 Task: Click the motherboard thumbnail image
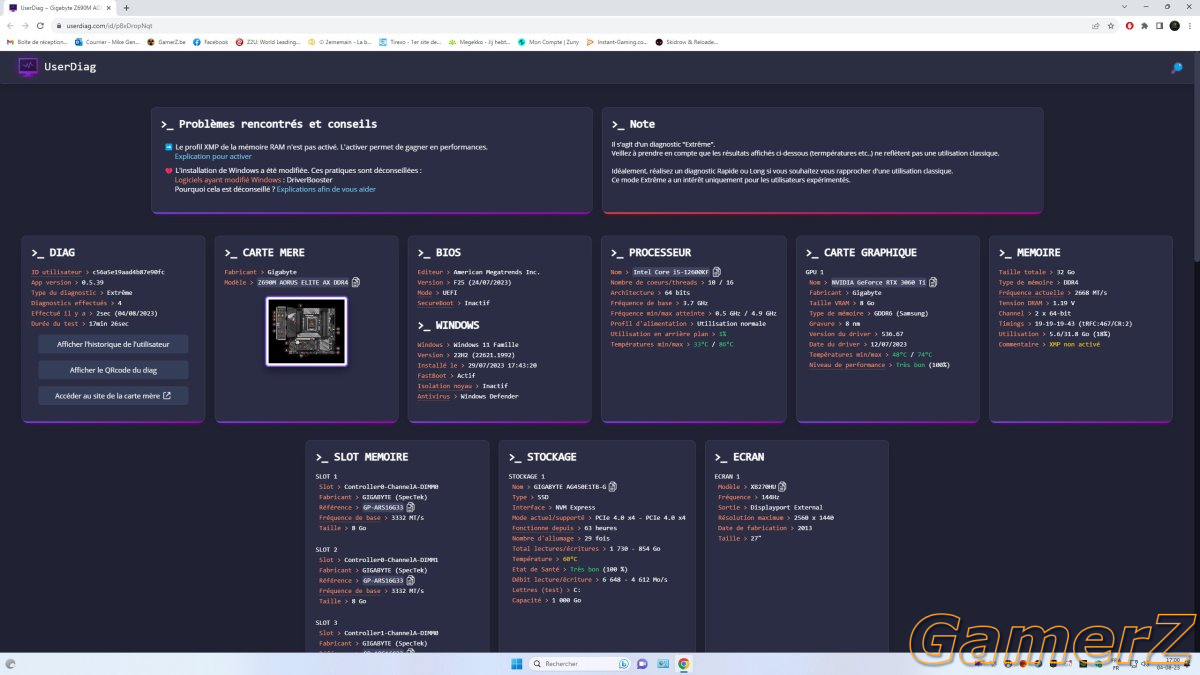307,331
